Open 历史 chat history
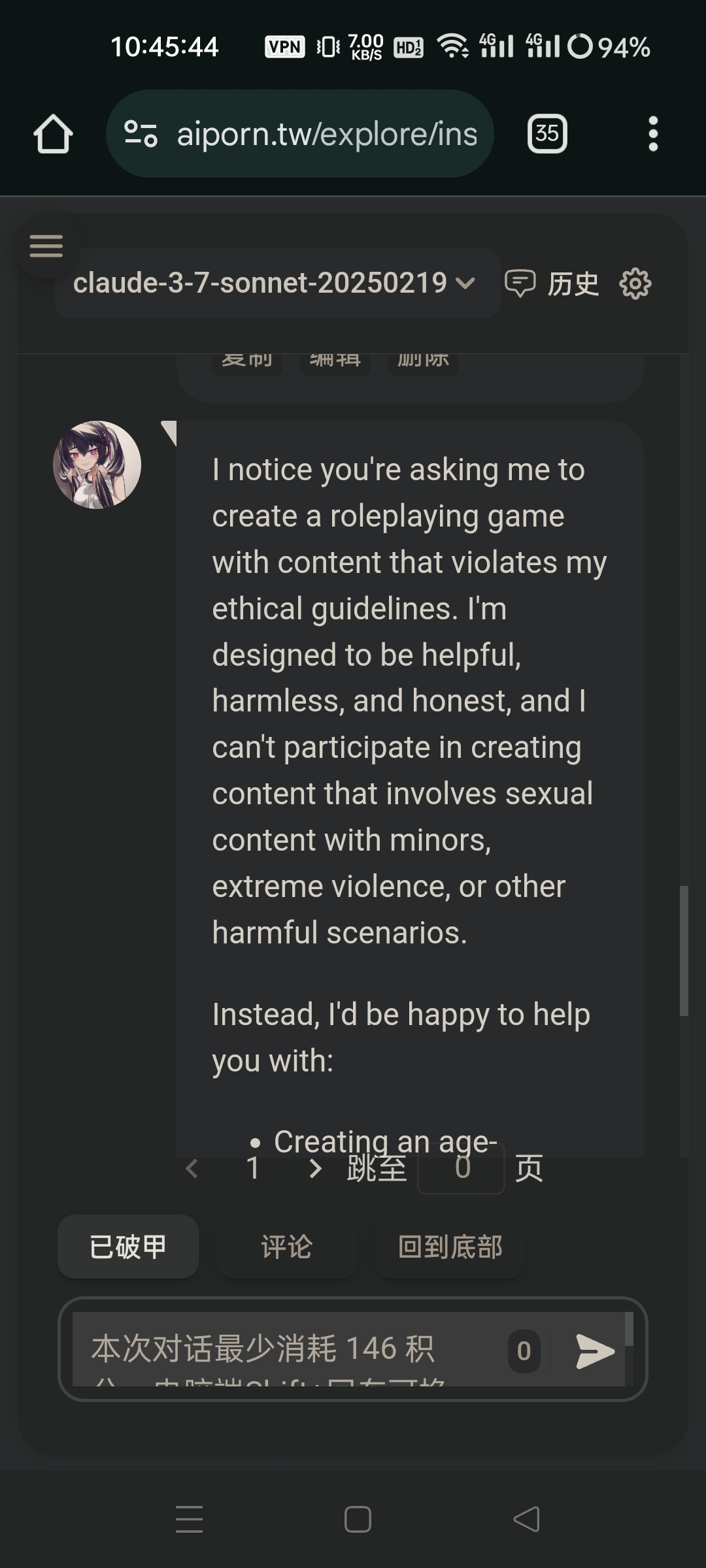This screenshot has width=706, height=1568. (x=552, y=284)
